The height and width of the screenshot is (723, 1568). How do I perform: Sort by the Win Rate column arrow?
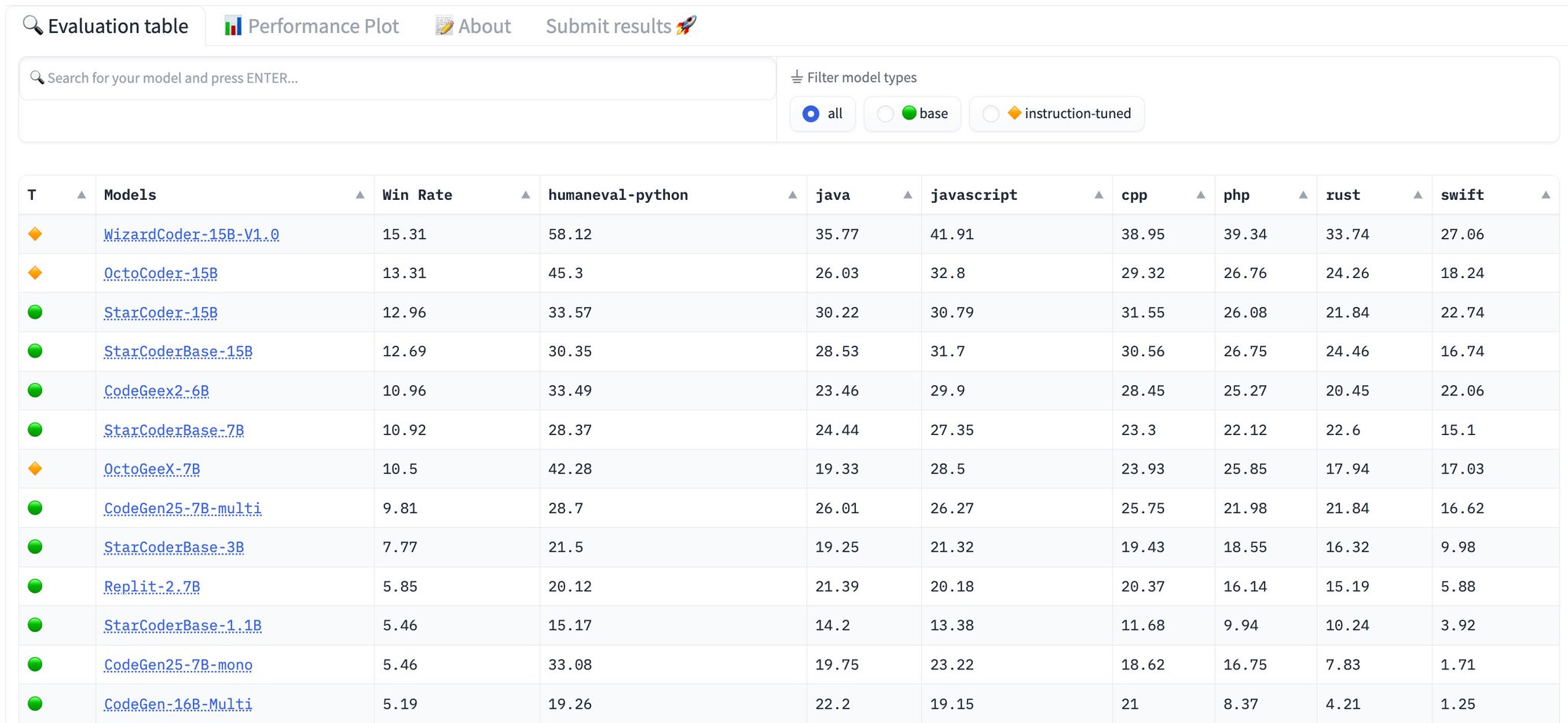pyautogui.click(x=525, y=195)
